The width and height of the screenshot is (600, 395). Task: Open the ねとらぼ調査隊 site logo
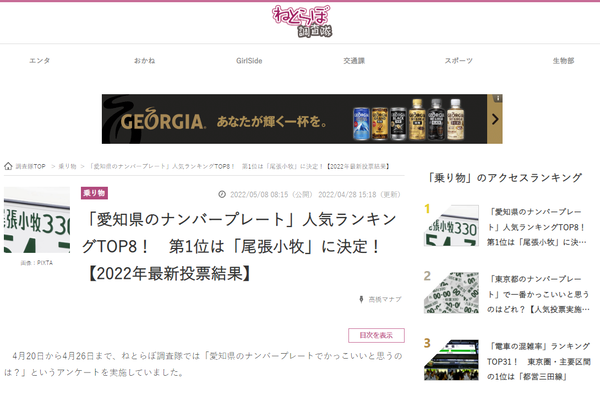(302, 21)
